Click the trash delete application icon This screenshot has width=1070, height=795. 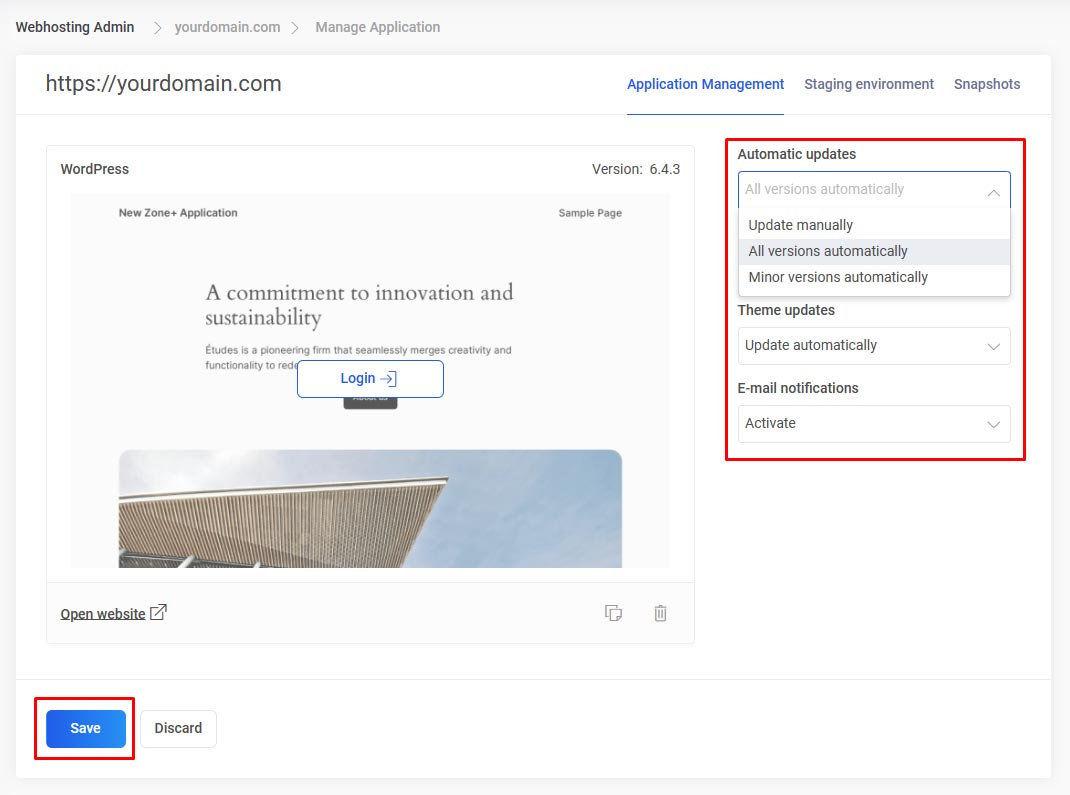tap(660, 613)
